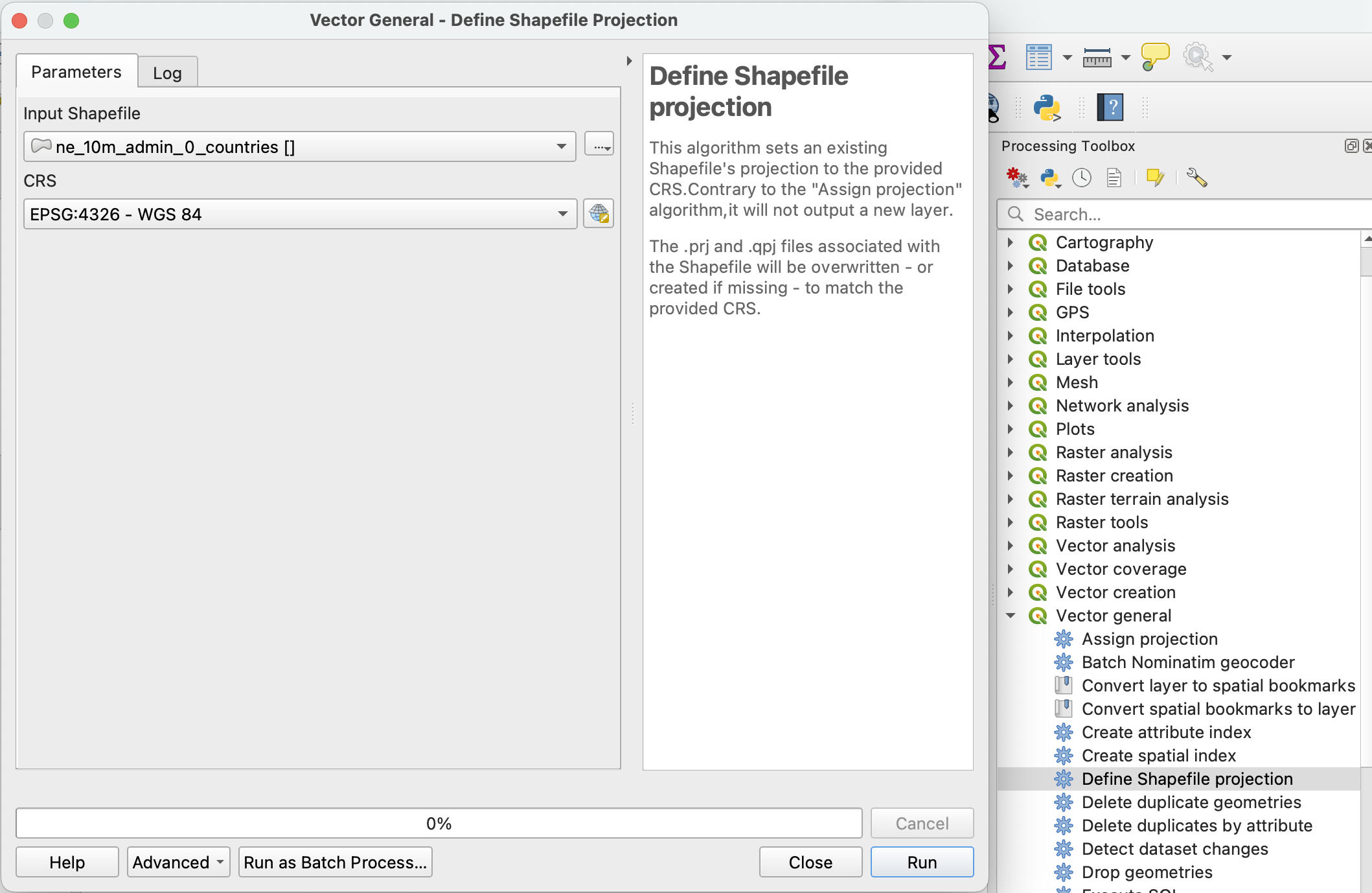Viewport: 1372px width, 893px height.
Task: Collapse the Vector general tree group
Action: click(x=1011, y=616)
